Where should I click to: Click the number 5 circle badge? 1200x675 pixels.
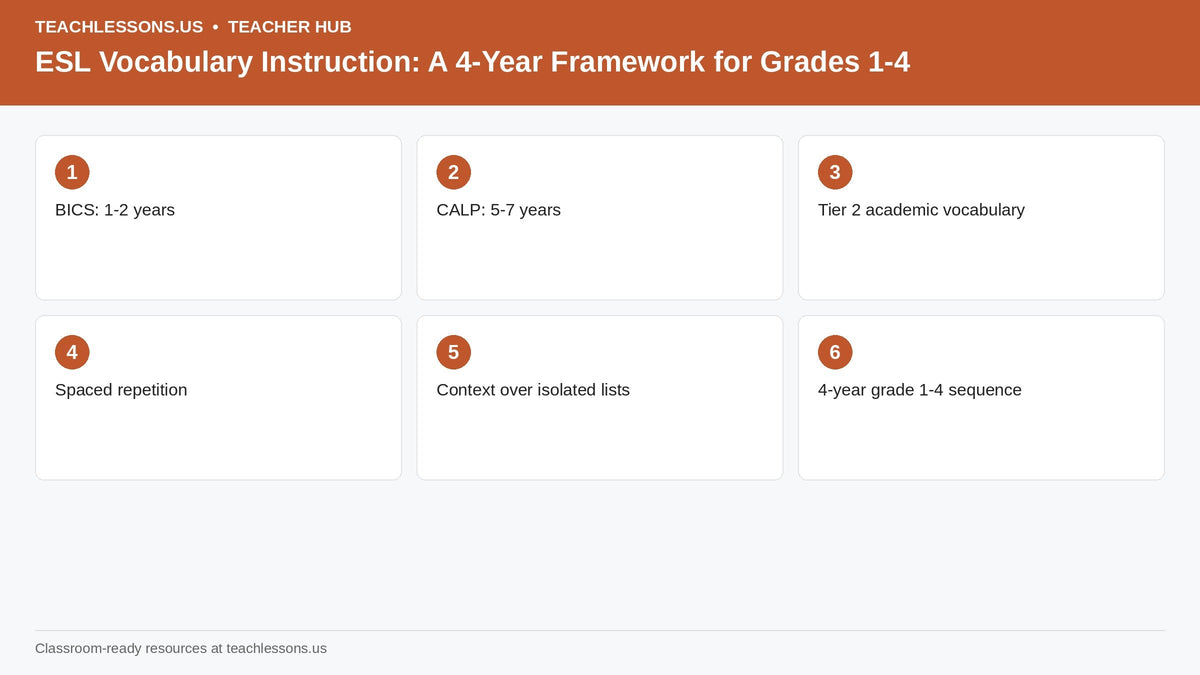(453, 352)
